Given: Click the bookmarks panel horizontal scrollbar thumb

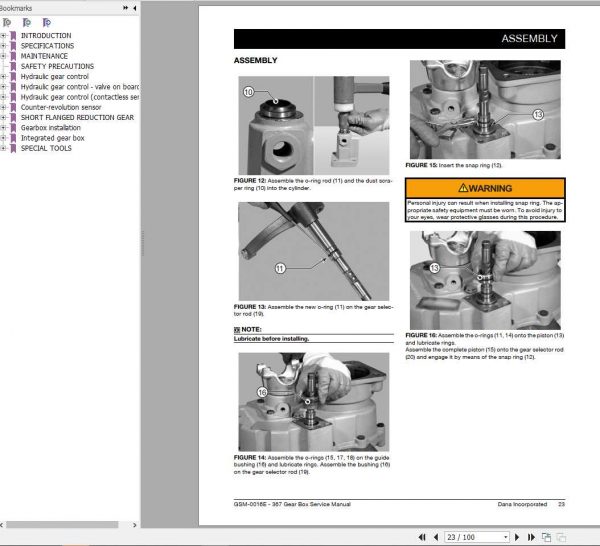Looking at the screenshot, I should [62, 525].
